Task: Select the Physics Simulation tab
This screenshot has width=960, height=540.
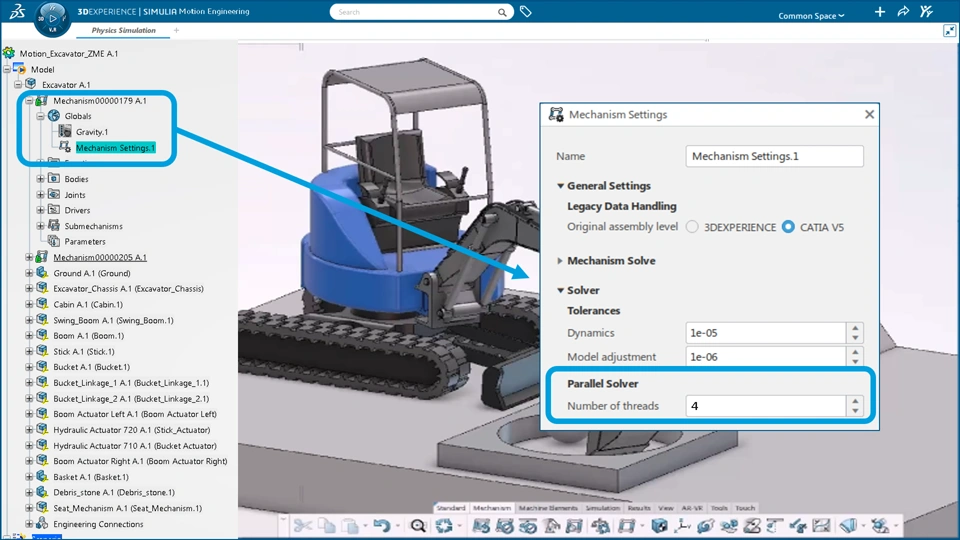Action: (x=124, y=30)
